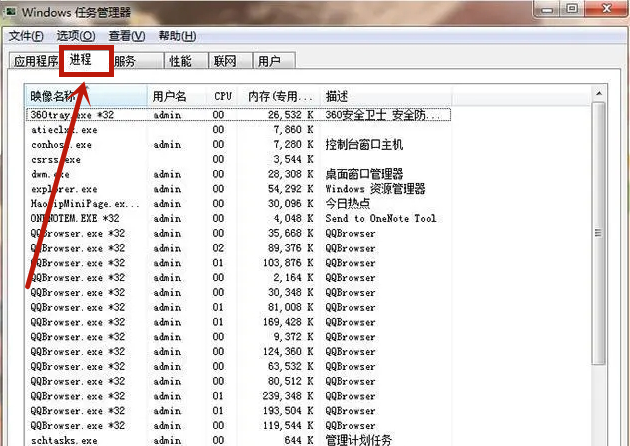Open the 帮助(H) menu

[x=175, y=36]
